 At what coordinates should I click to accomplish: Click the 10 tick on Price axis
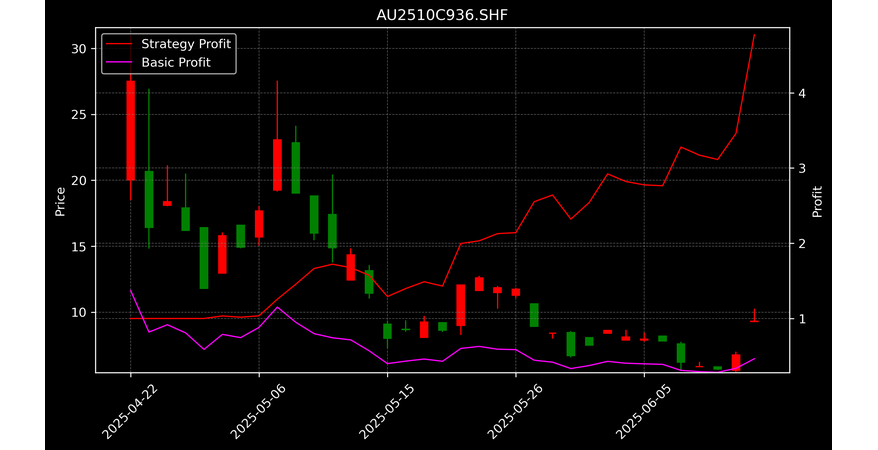point(79,312)
